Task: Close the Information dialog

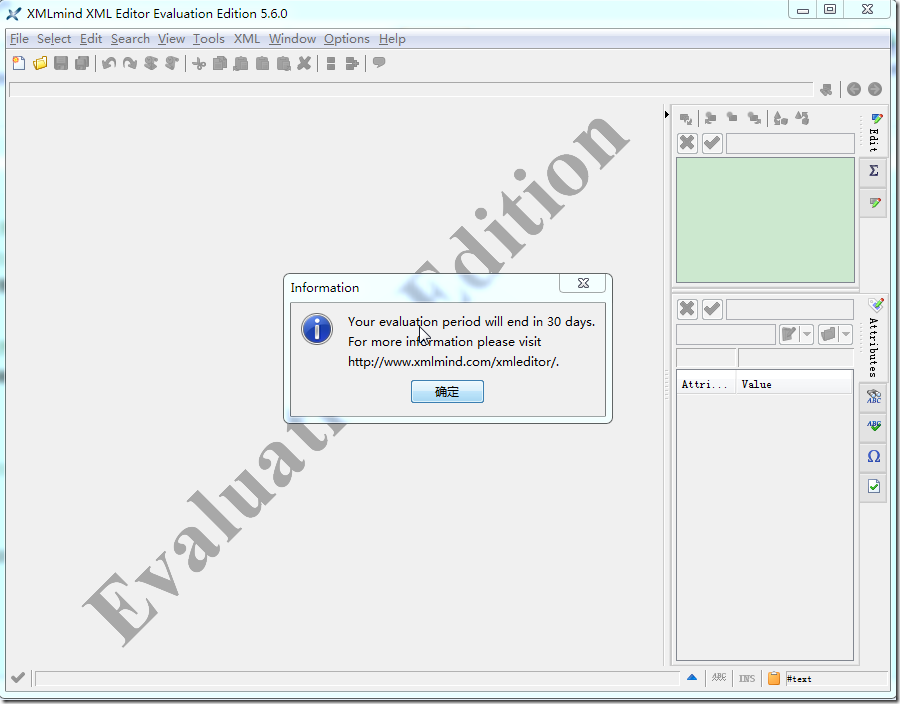Action: pos(583,283)
